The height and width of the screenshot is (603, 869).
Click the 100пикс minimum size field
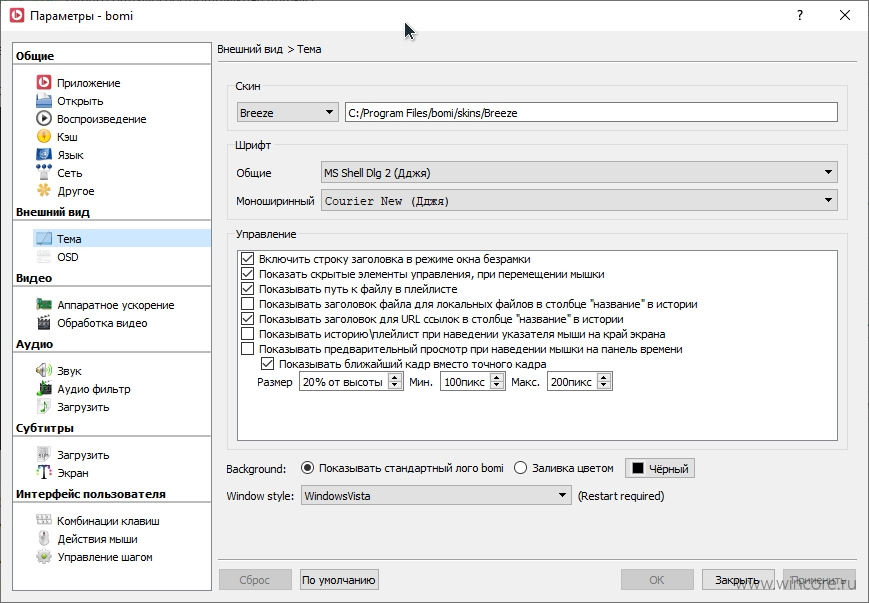466,381
